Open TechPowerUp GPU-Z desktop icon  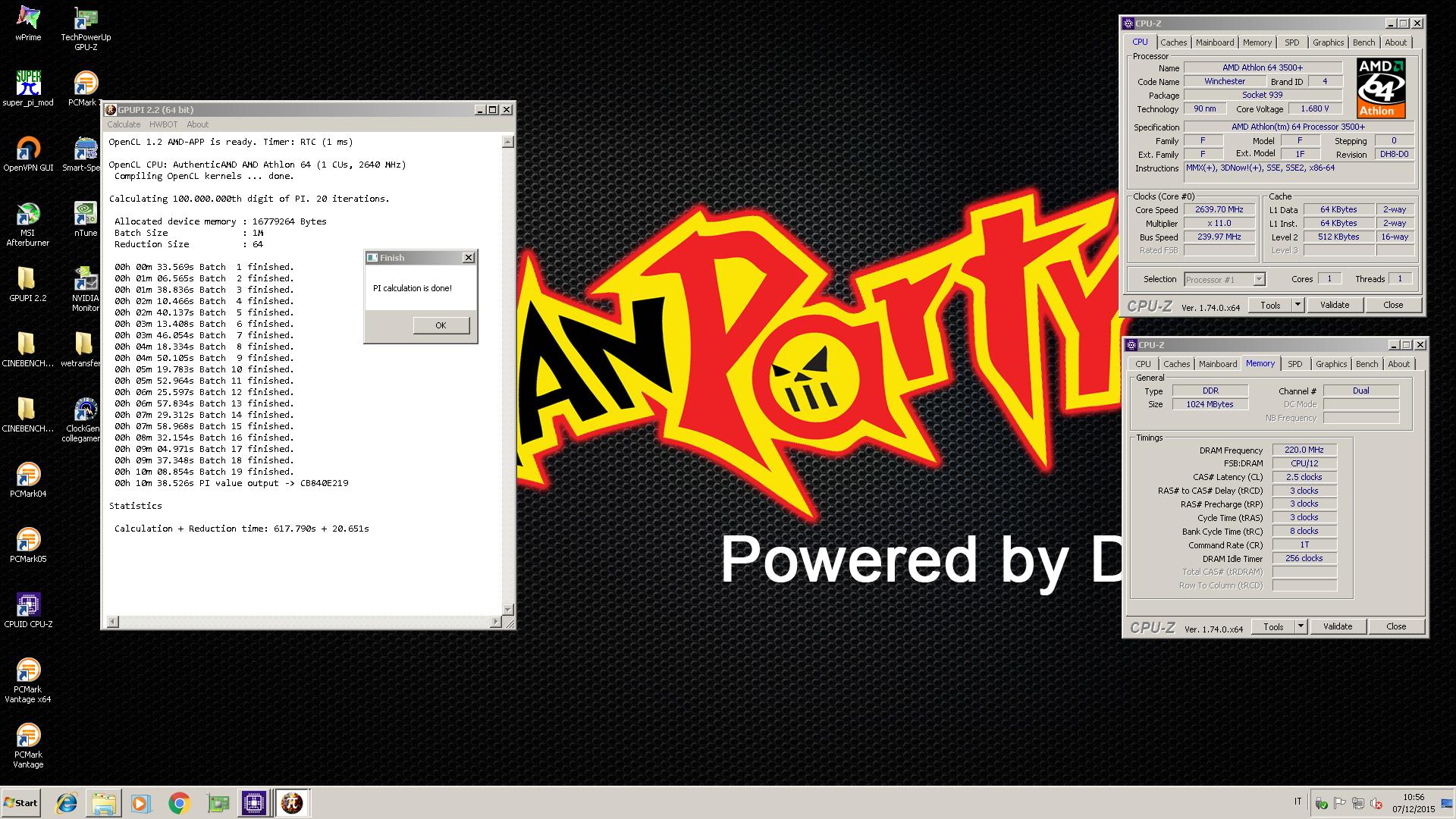coord(86,29)
